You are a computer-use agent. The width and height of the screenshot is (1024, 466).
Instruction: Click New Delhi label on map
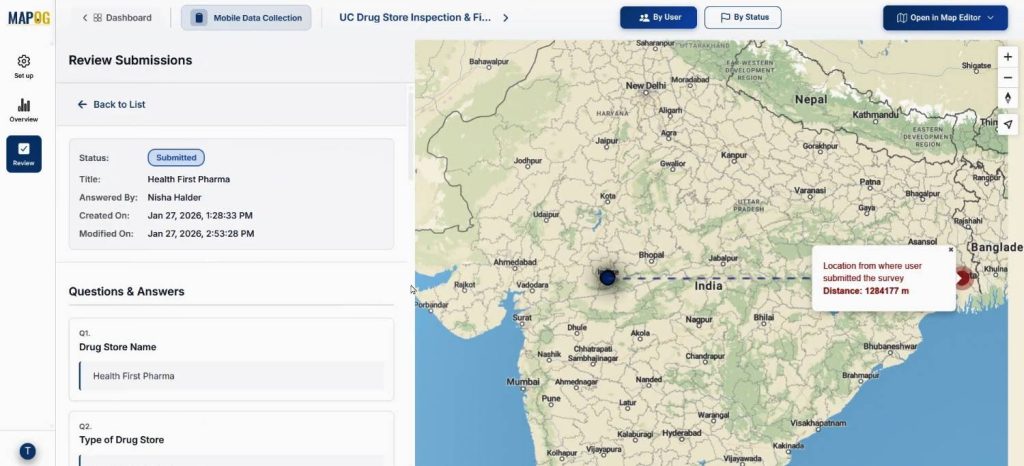tap(645, 85)
